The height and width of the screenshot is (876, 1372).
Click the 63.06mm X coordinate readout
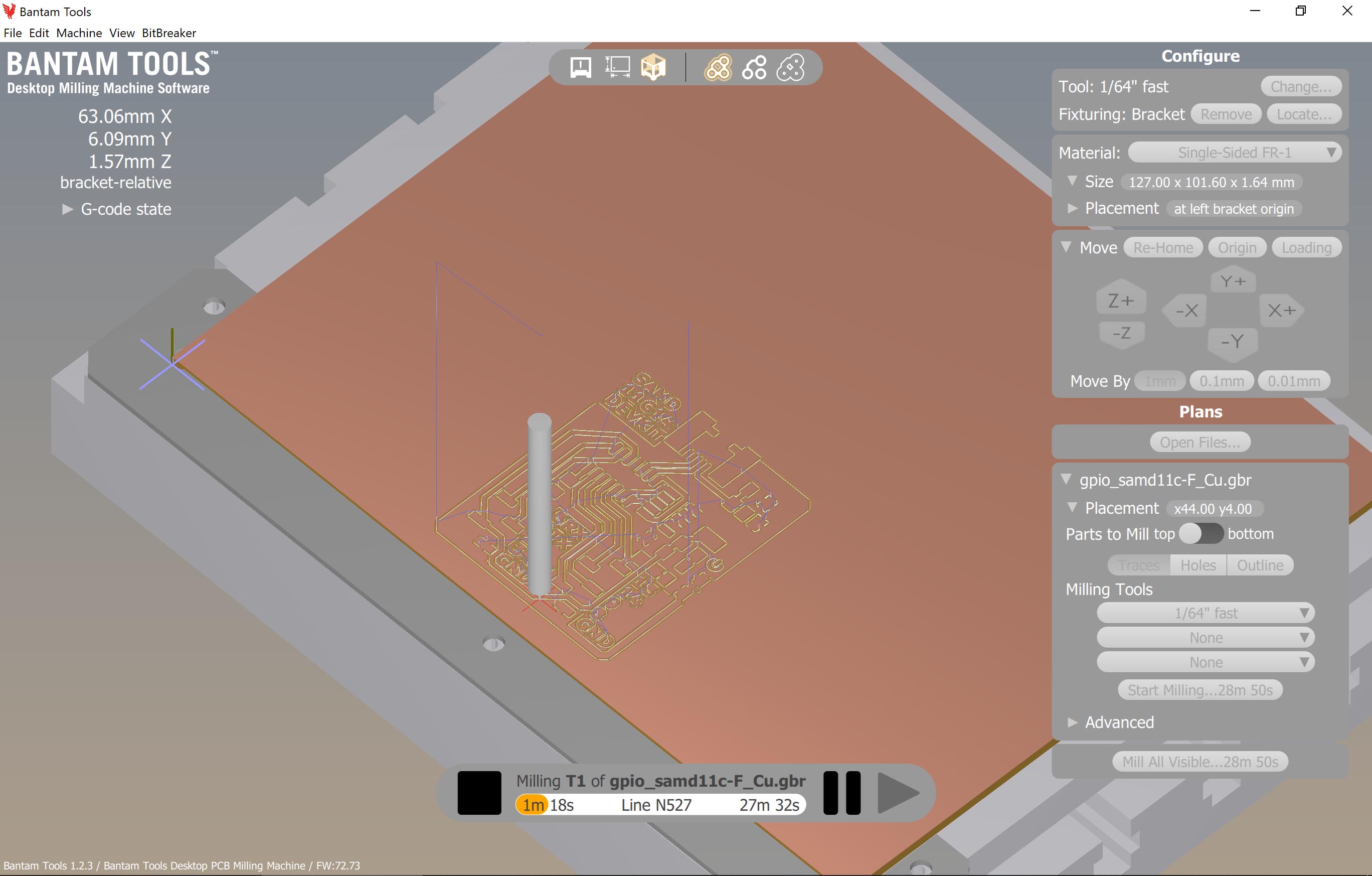[124, 116]
